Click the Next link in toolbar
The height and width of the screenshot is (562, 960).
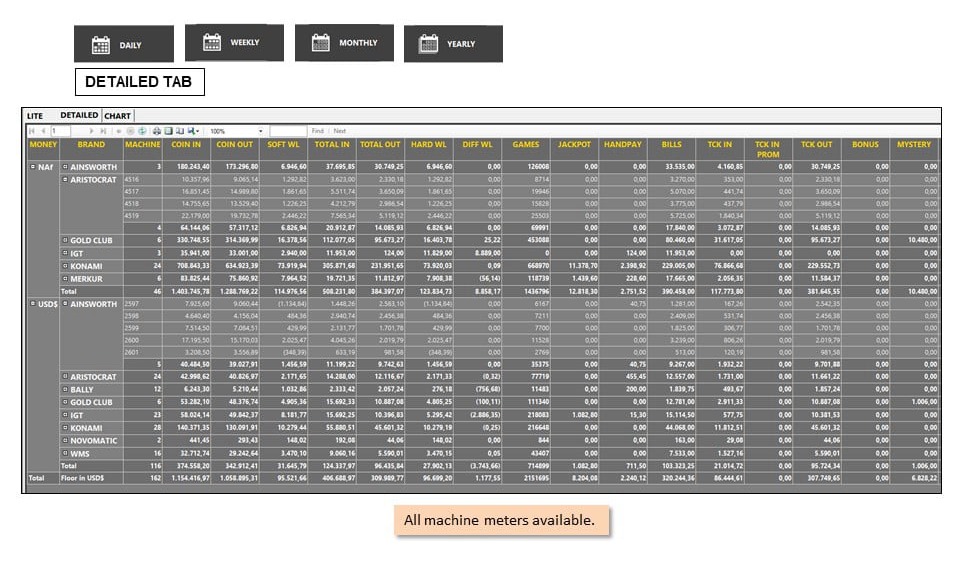(x=340, y=131)
